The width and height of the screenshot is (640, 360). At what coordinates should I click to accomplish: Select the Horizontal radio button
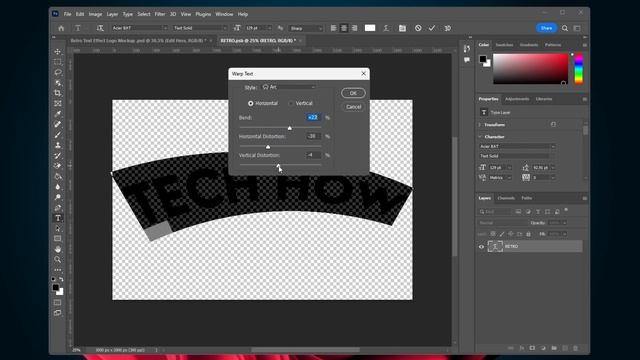point(251,104)
